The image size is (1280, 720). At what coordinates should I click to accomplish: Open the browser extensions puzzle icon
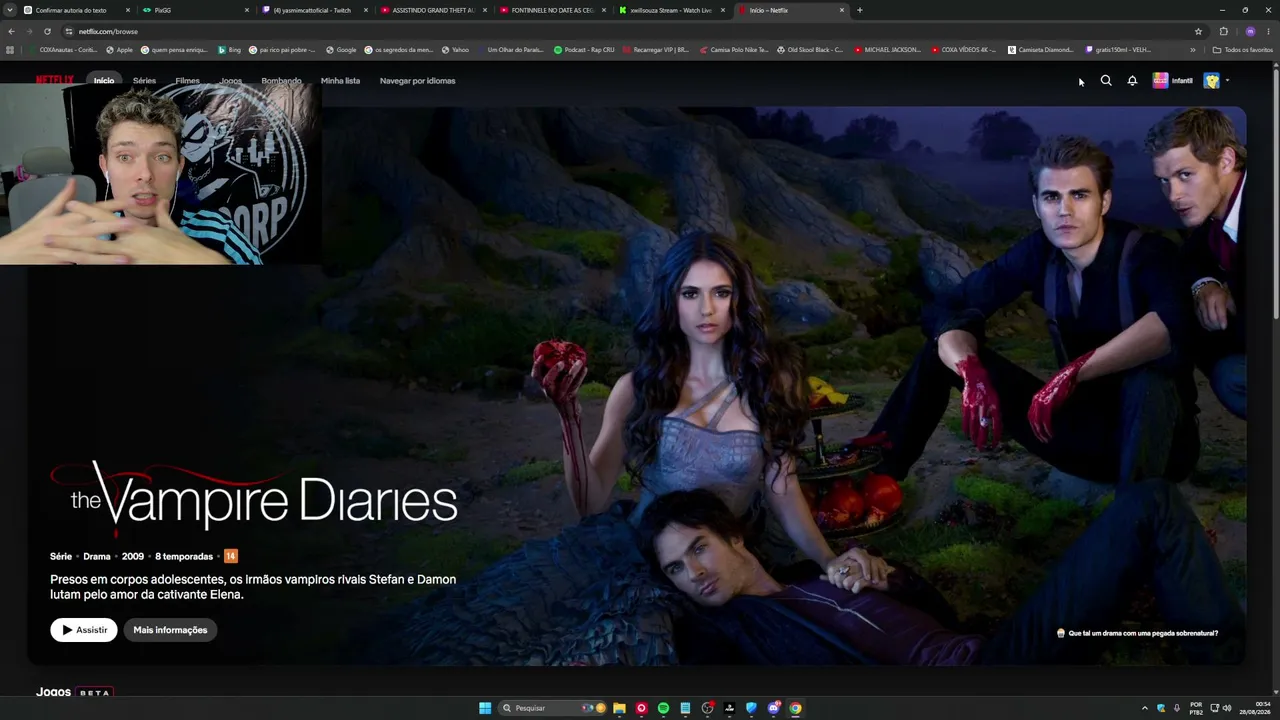[1224, 31]
